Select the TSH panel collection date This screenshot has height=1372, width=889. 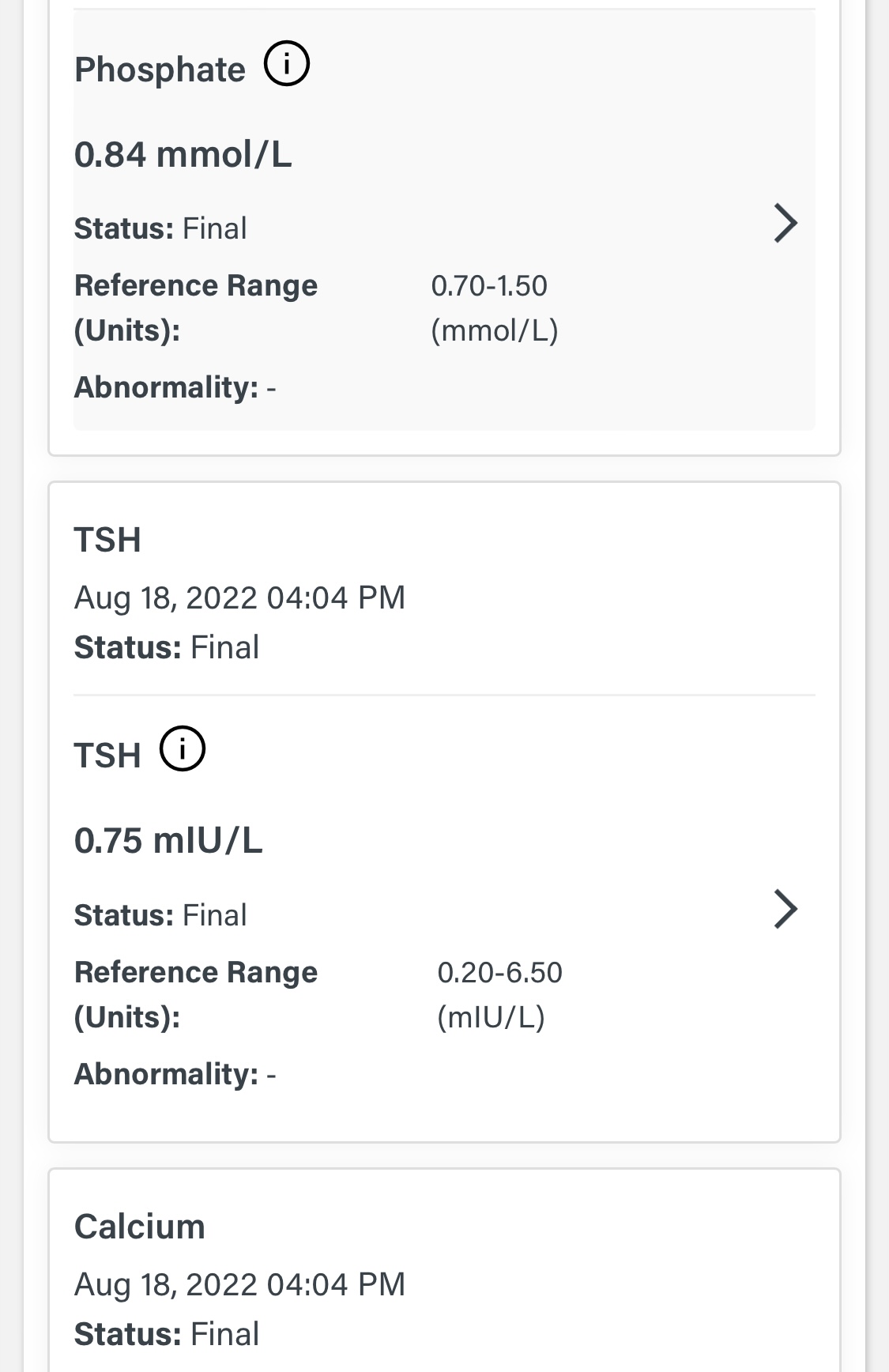coord(239,597)
